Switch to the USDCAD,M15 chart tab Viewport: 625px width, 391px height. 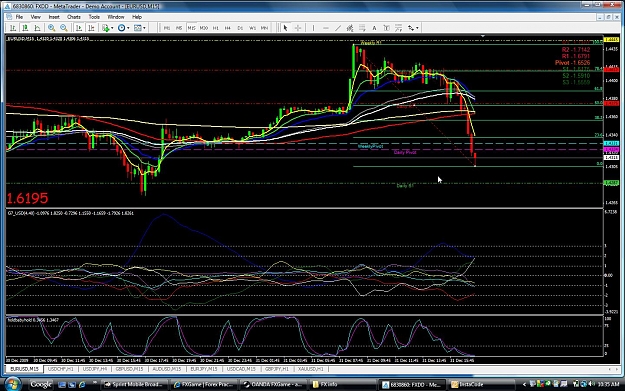[241, 369]
